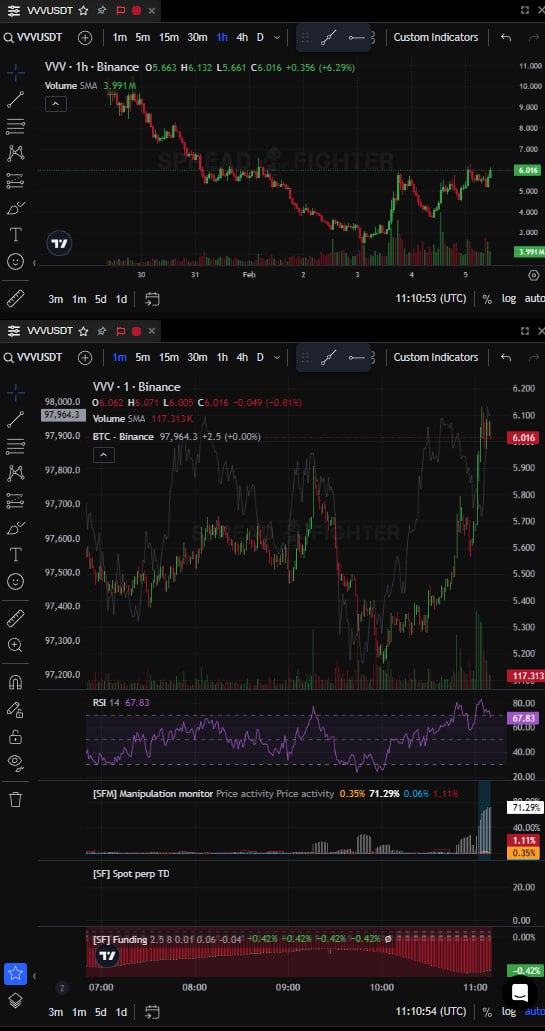545x1031 pixels.
Task: Open Custom Indicators in top chart
Action: 436,37
